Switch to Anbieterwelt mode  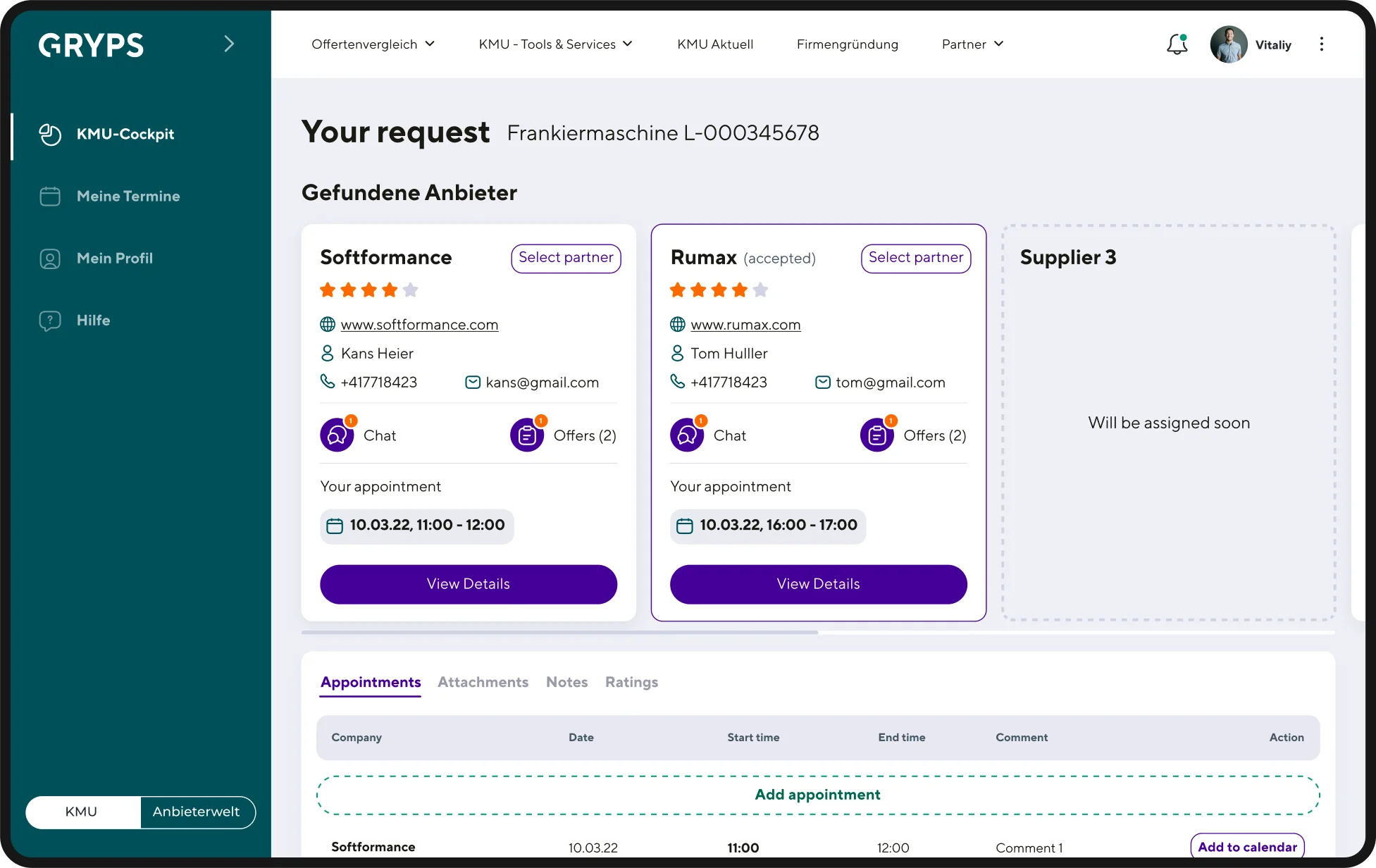click(x=197, y=812)
